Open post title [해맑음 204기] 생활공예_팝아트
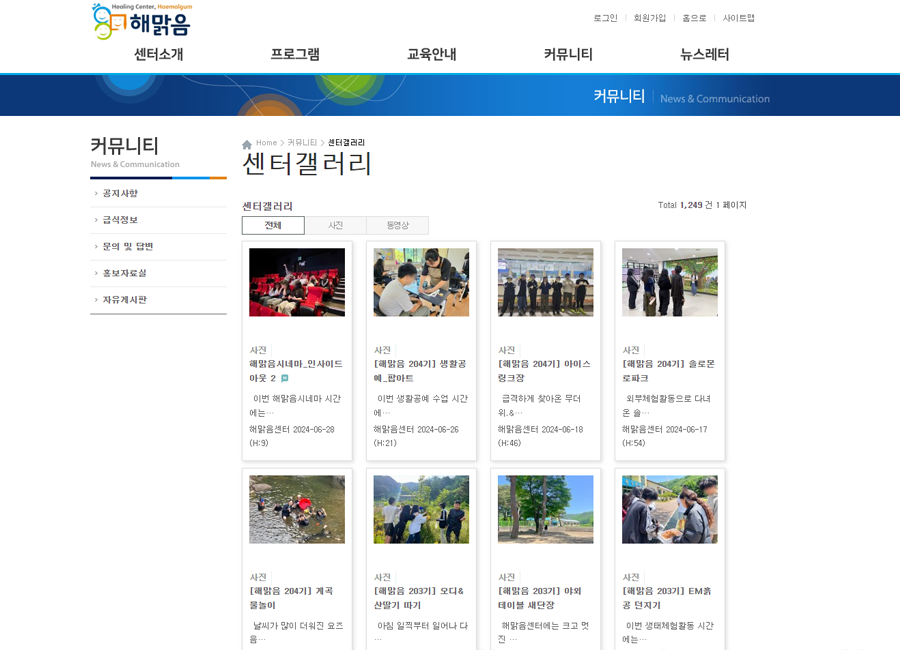The width and height of the screenshot is (900, 650). pos(420,371)
